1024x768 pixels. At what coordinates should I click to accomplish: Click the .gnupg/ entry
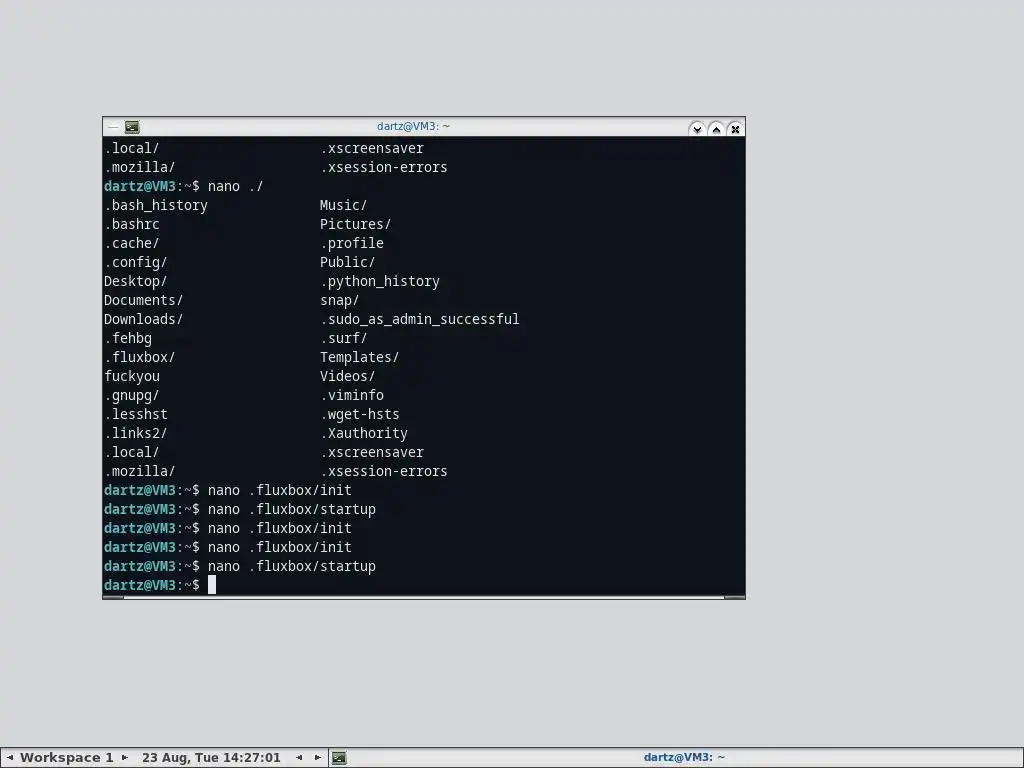coord(132,395)
